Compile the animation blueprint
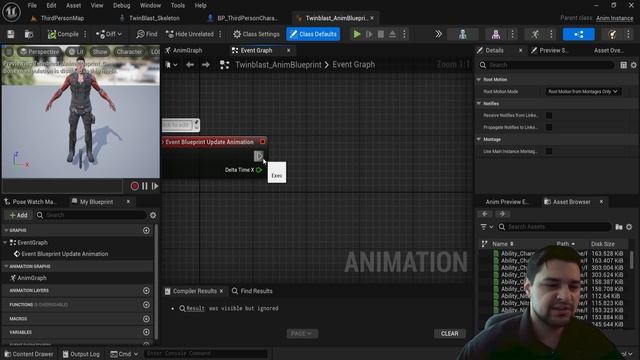Image resolution: width=640 pixels, height=360 pixels. coord(63,34)
